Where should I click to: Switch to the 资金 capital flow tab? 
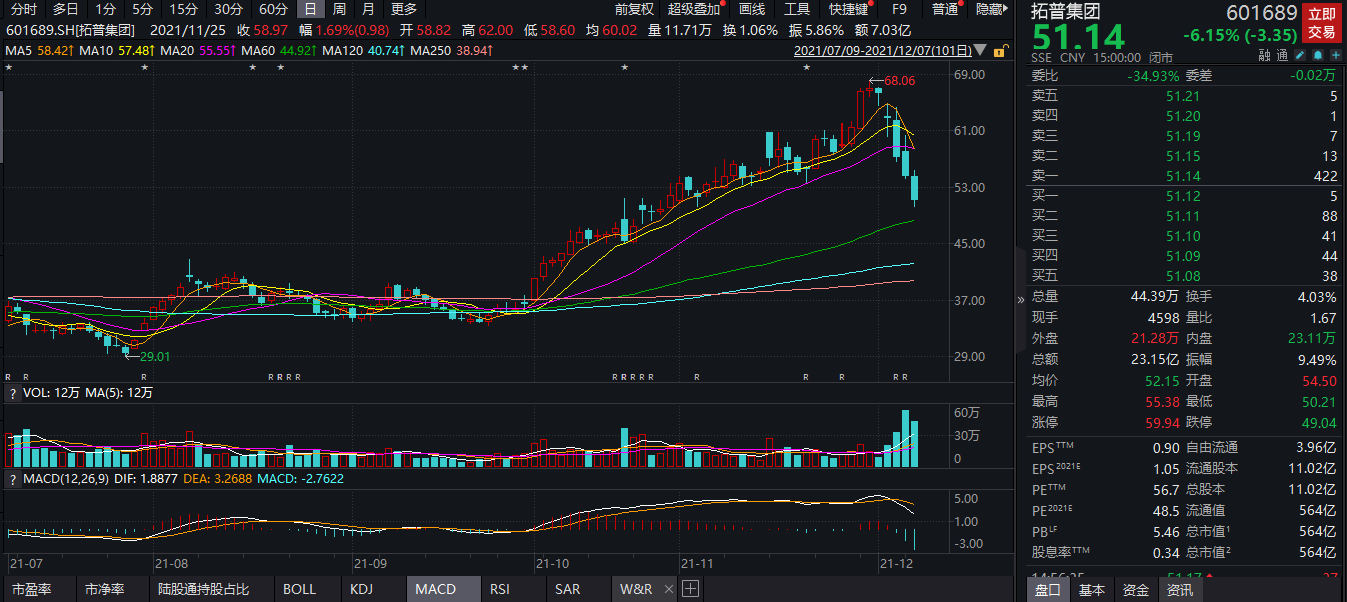point(1135,590)
